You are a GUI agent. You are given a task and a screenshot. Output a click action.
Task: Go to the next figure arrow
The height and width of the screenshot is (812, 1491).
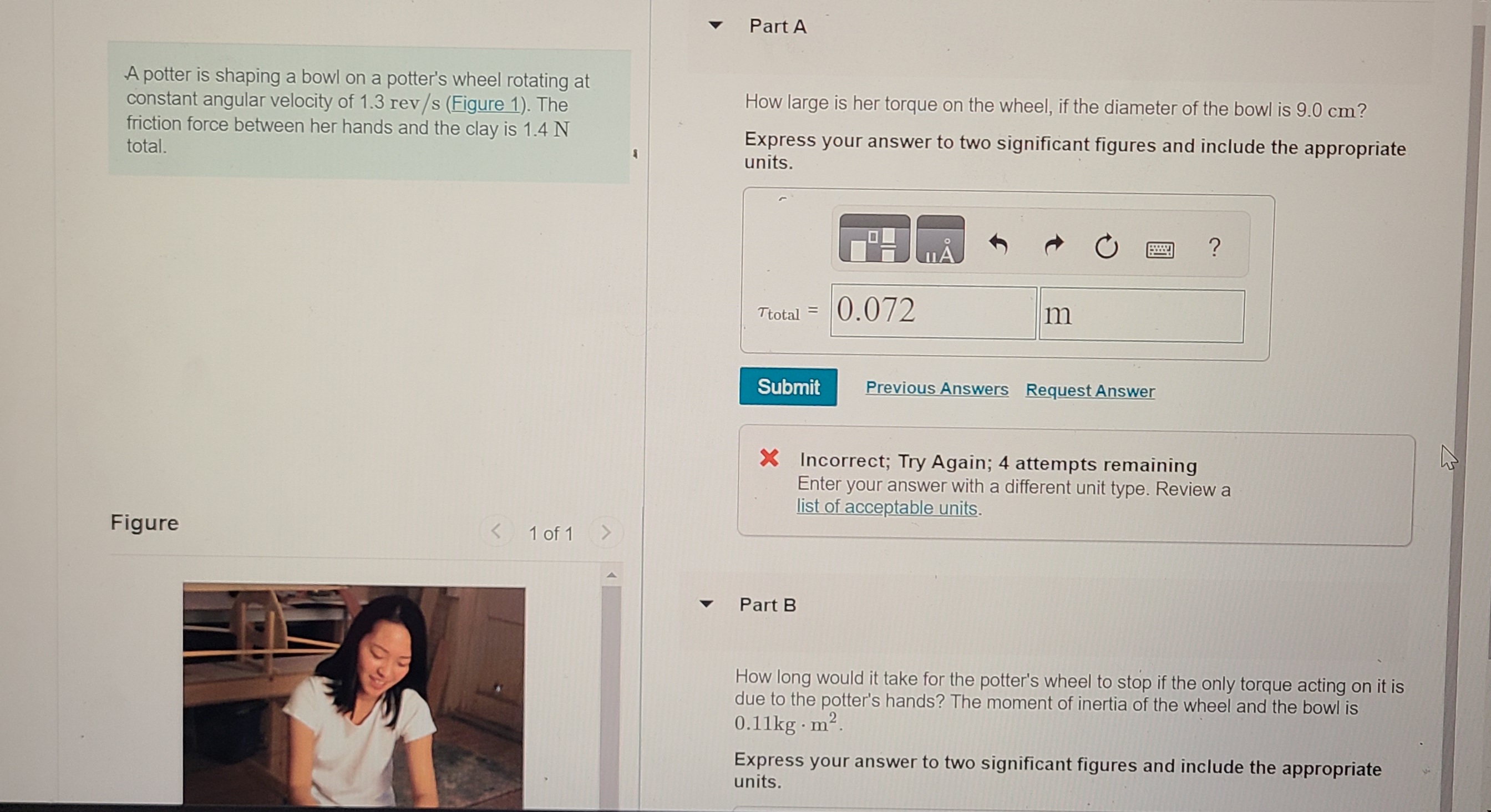(x=605, y=532)
